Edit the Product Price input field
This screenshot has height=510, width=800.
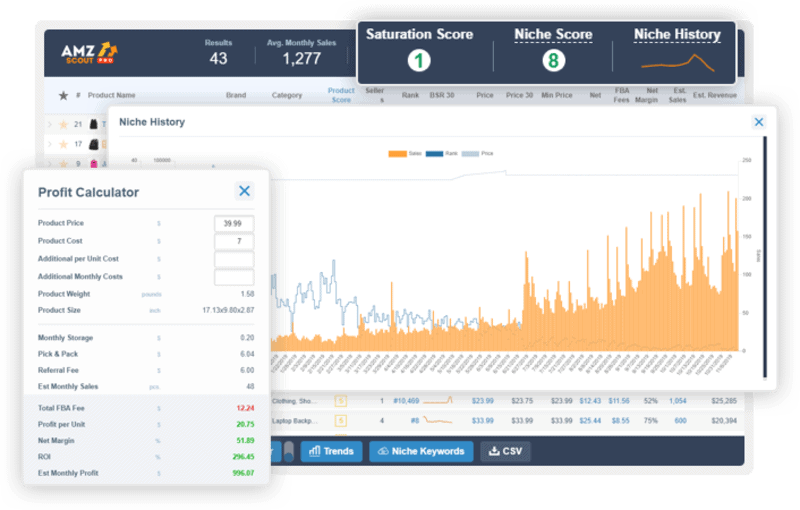click(234, 224)
